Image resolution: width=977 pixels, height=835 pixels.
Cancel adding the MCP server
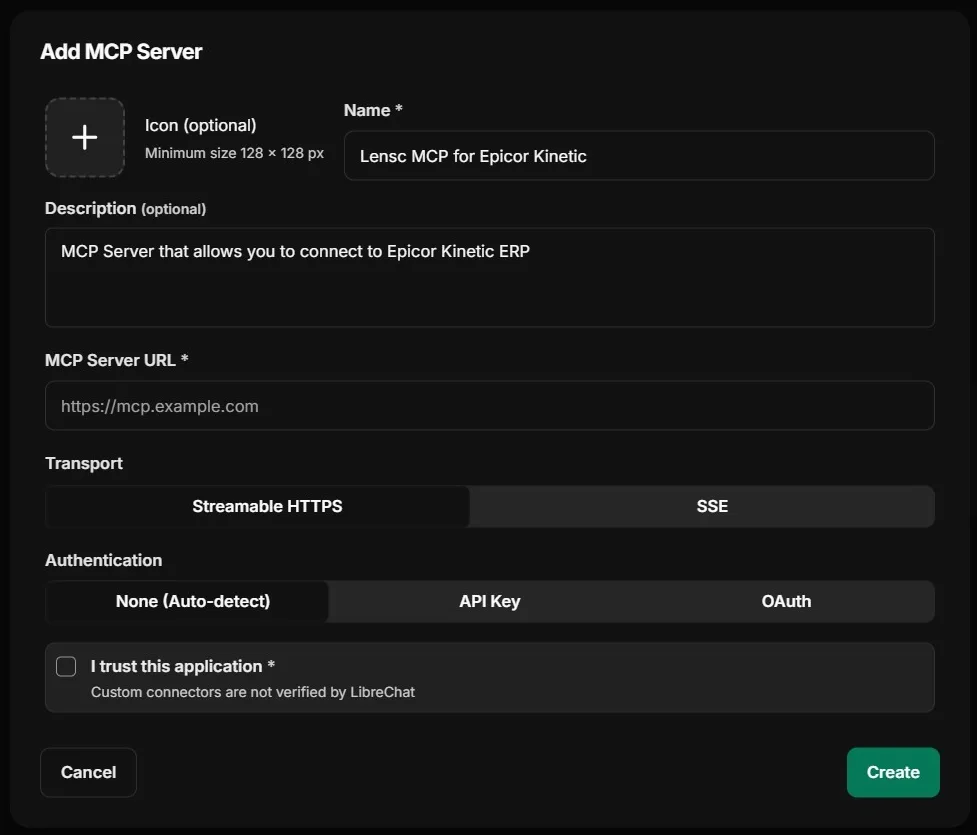coord(88,772)
